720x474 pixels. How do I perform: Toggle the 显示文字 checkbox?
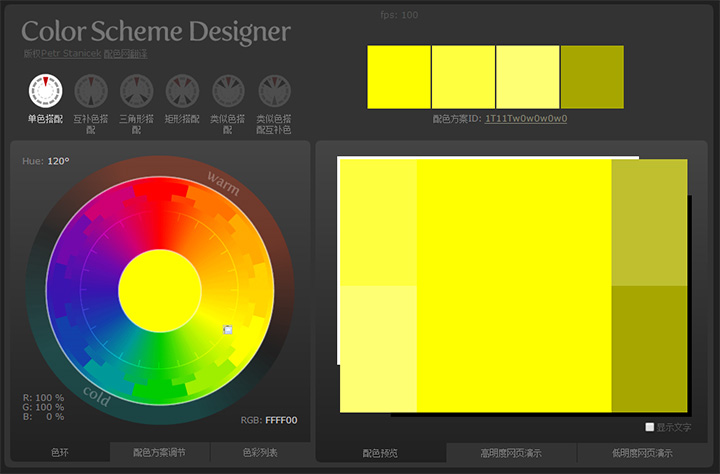tap(649, 427)
